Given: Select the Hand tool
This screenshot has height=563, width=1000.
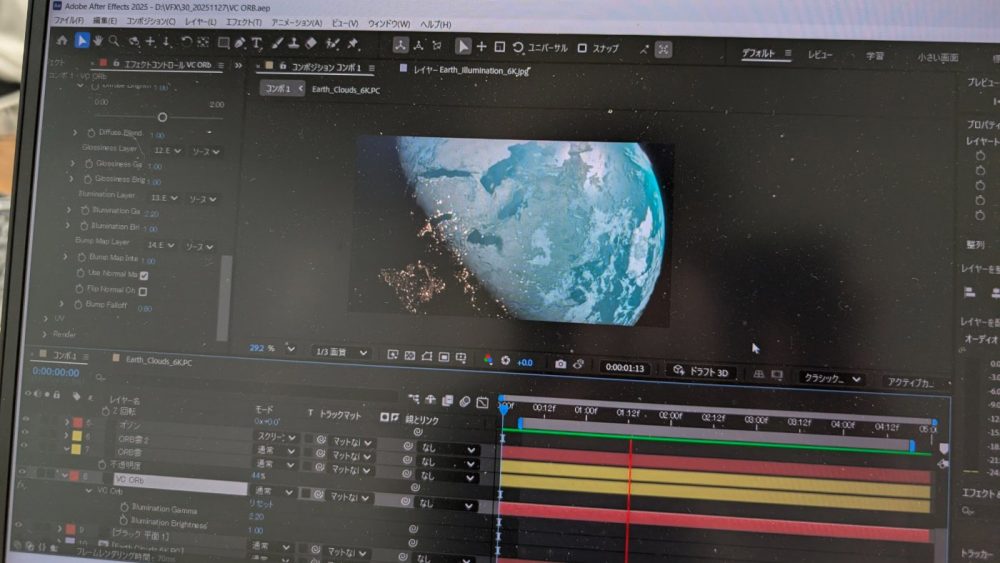Looking at the screenshot, I should 98,41.
